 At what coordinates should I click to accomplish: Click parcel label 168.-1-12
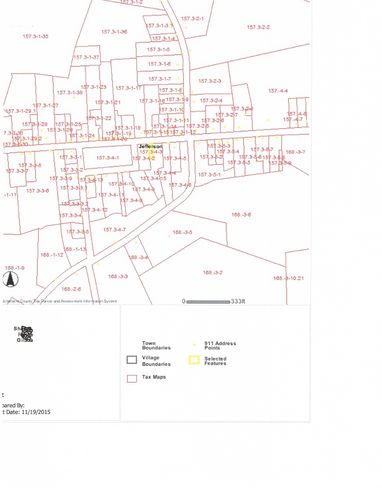point(52,255)
